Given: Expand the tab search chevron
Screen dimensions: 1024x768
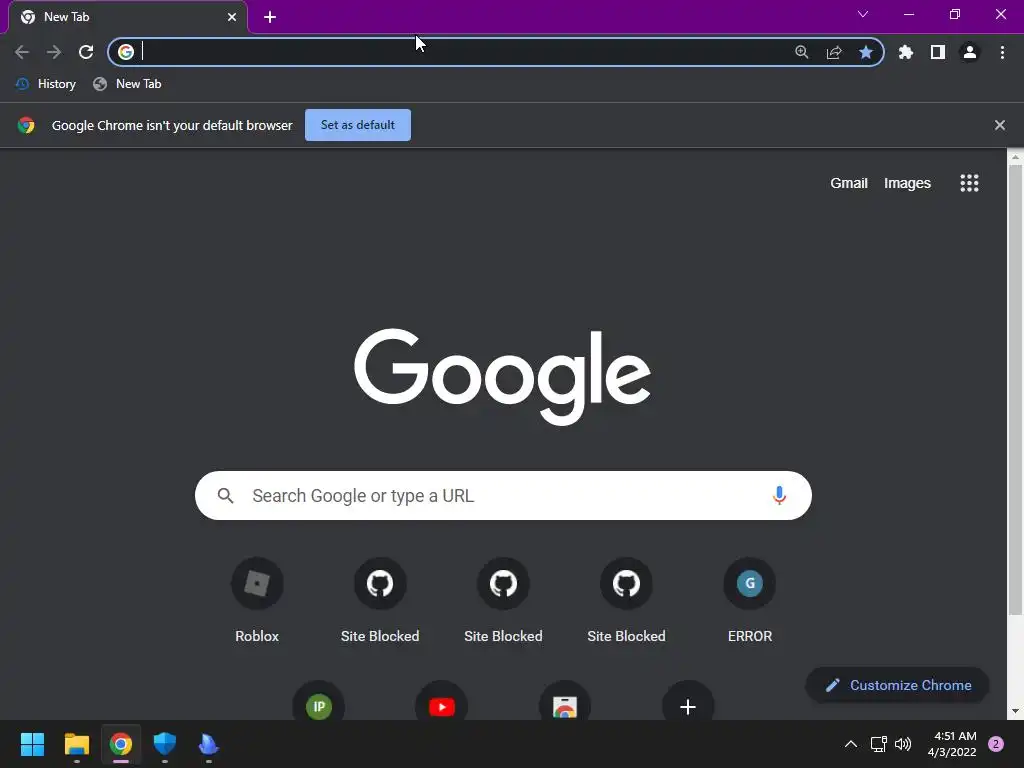Looking at the screenshot, I should (863, 14).
